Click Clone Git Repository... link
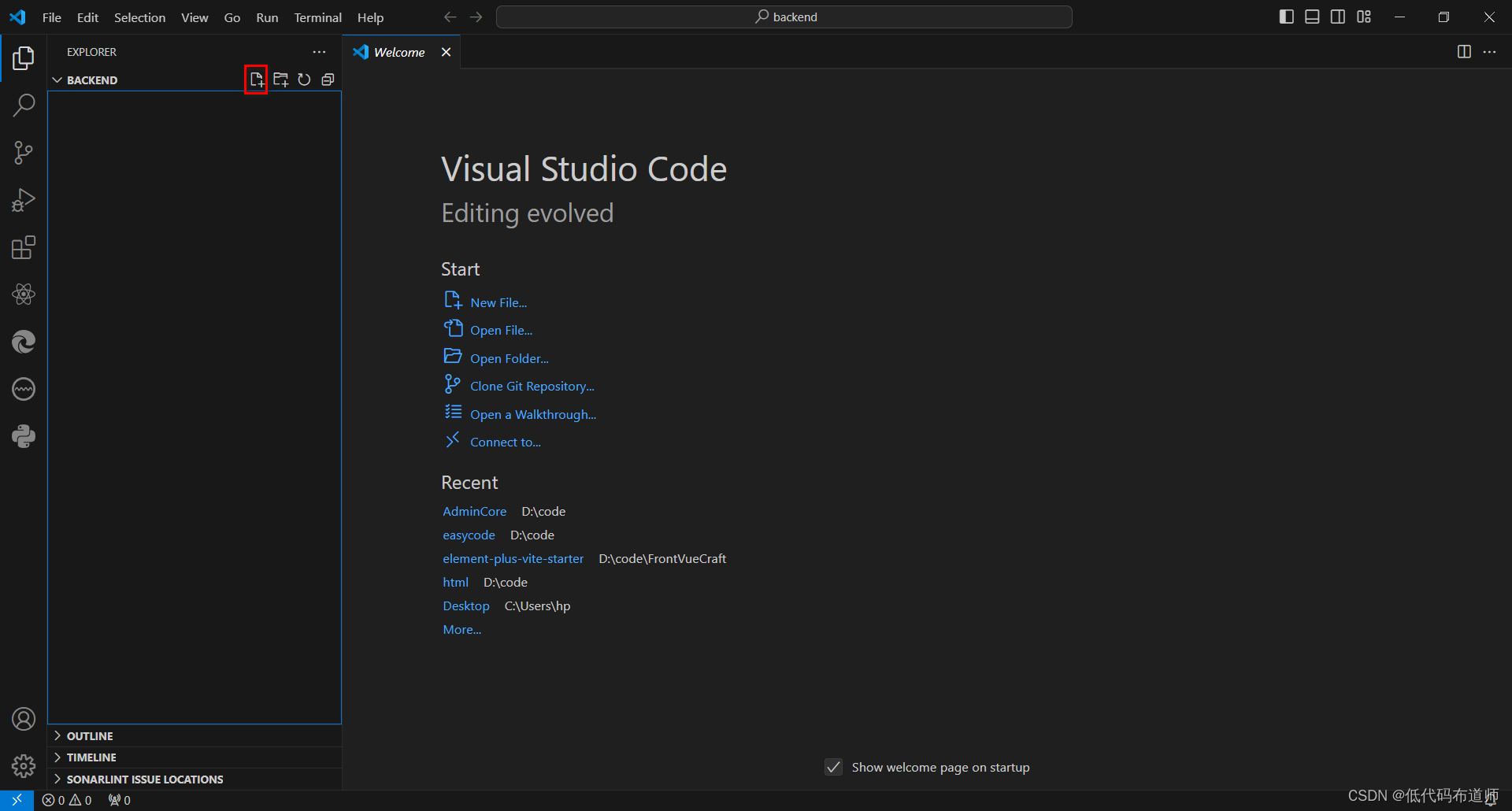Screen dimensions: 1512x811 coord(532,386)
